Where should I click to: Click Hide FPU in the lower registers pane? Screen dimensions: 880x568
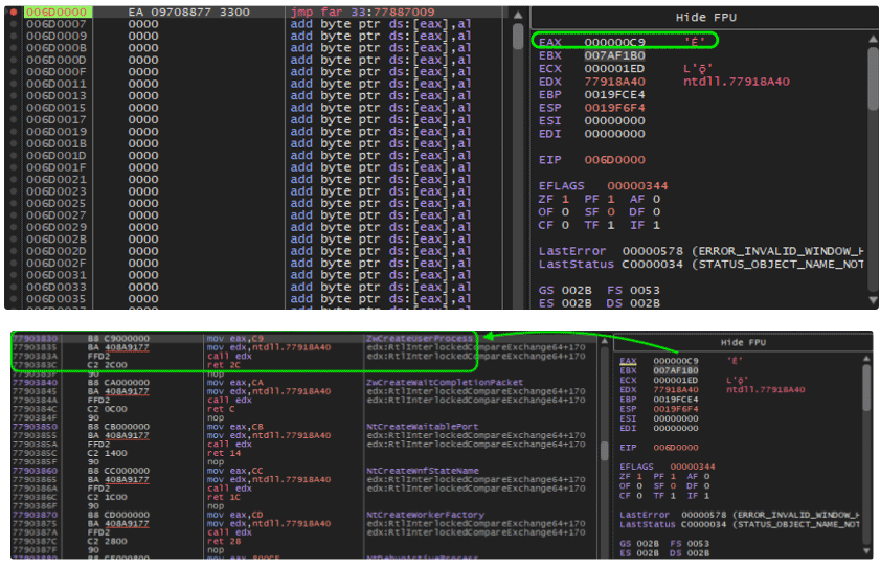pos(743,342)
